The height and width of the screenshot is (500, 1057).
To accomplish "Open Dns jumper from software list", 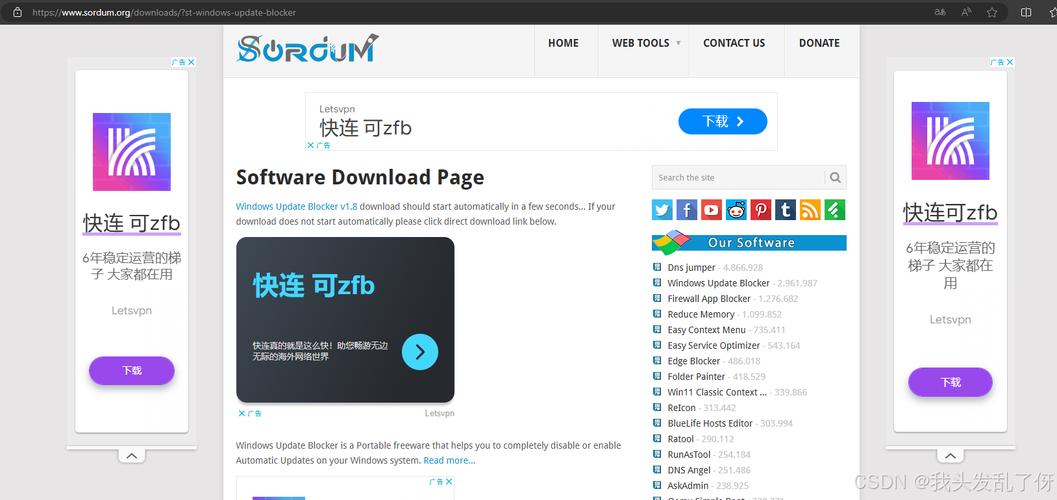I will [691, 268].
